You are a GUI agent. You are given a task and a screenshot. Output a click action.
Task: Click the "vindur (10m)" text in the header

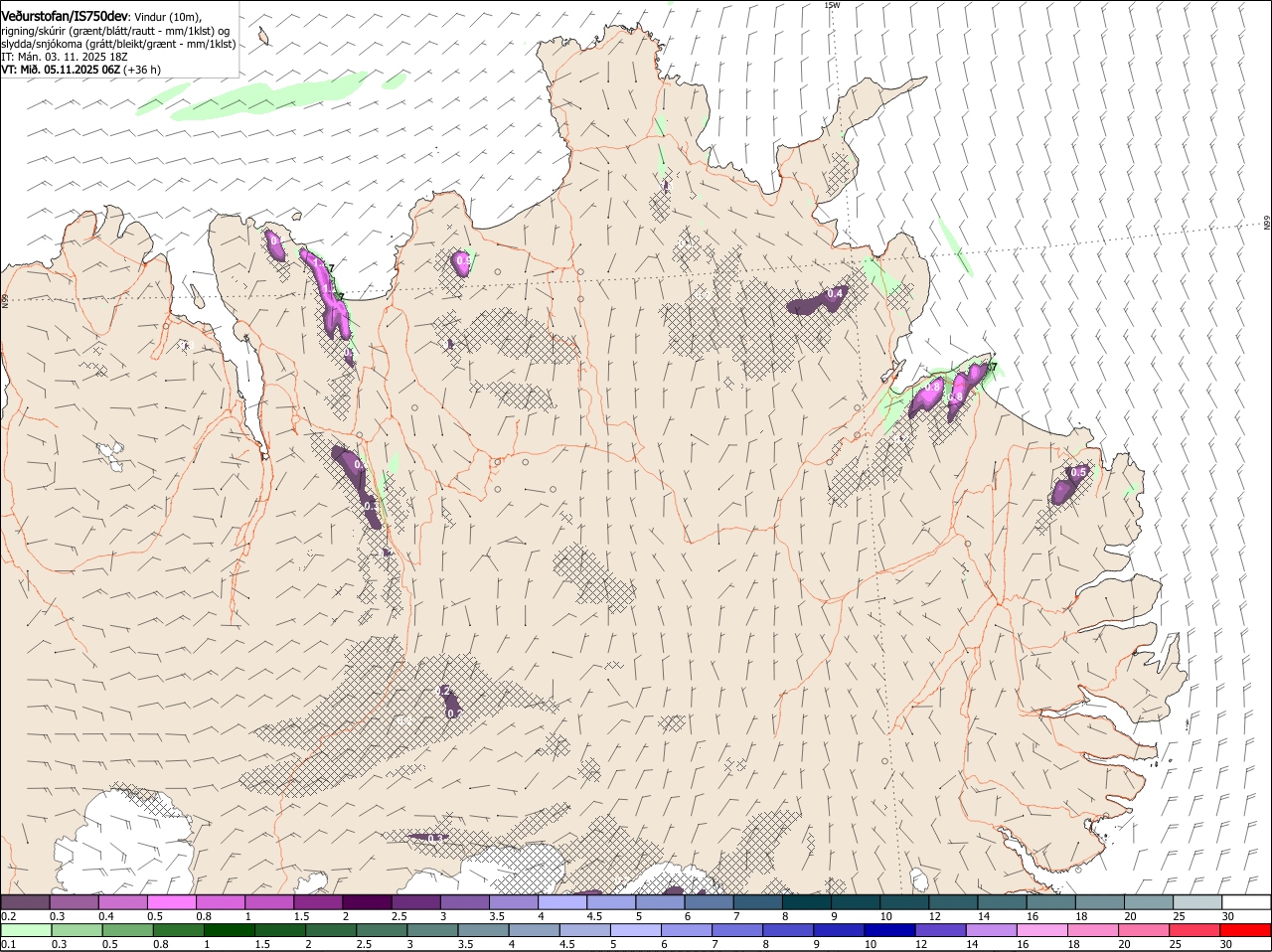click(167, 18)
